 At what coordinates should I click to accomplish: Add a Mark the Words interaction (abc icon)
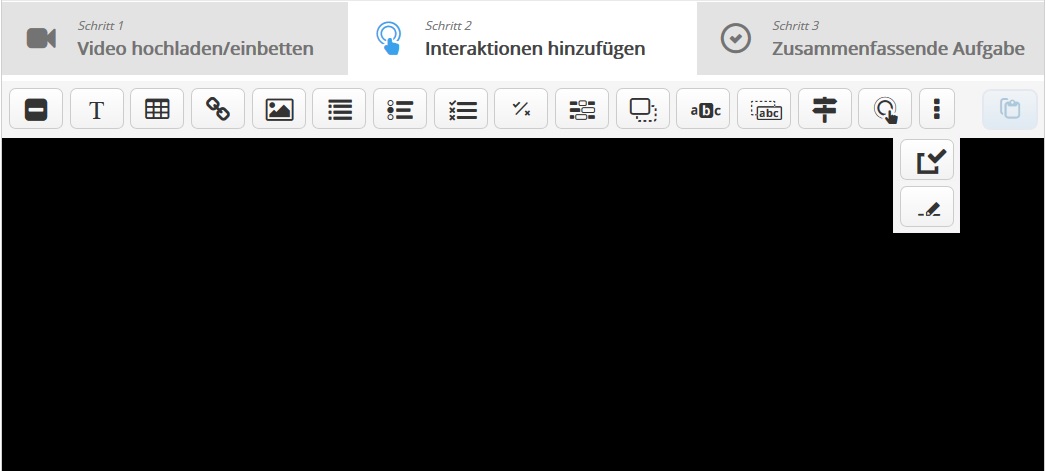pos(703,109)
